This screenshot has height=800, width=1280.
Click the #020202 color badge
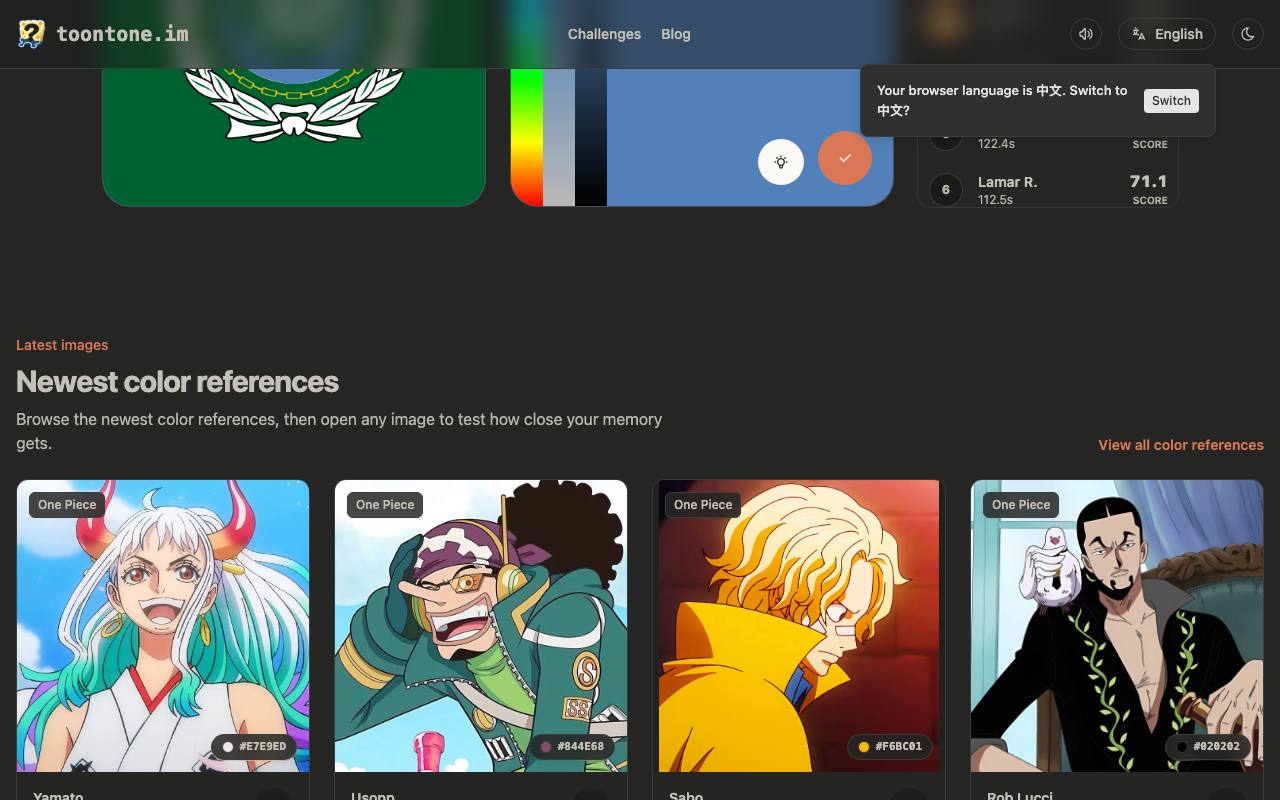1208,746
